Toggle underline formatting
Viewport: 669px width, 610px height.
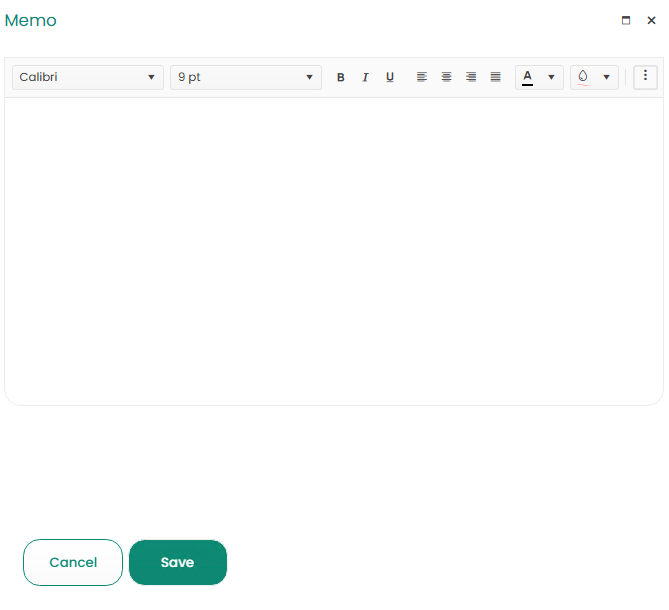390,77
